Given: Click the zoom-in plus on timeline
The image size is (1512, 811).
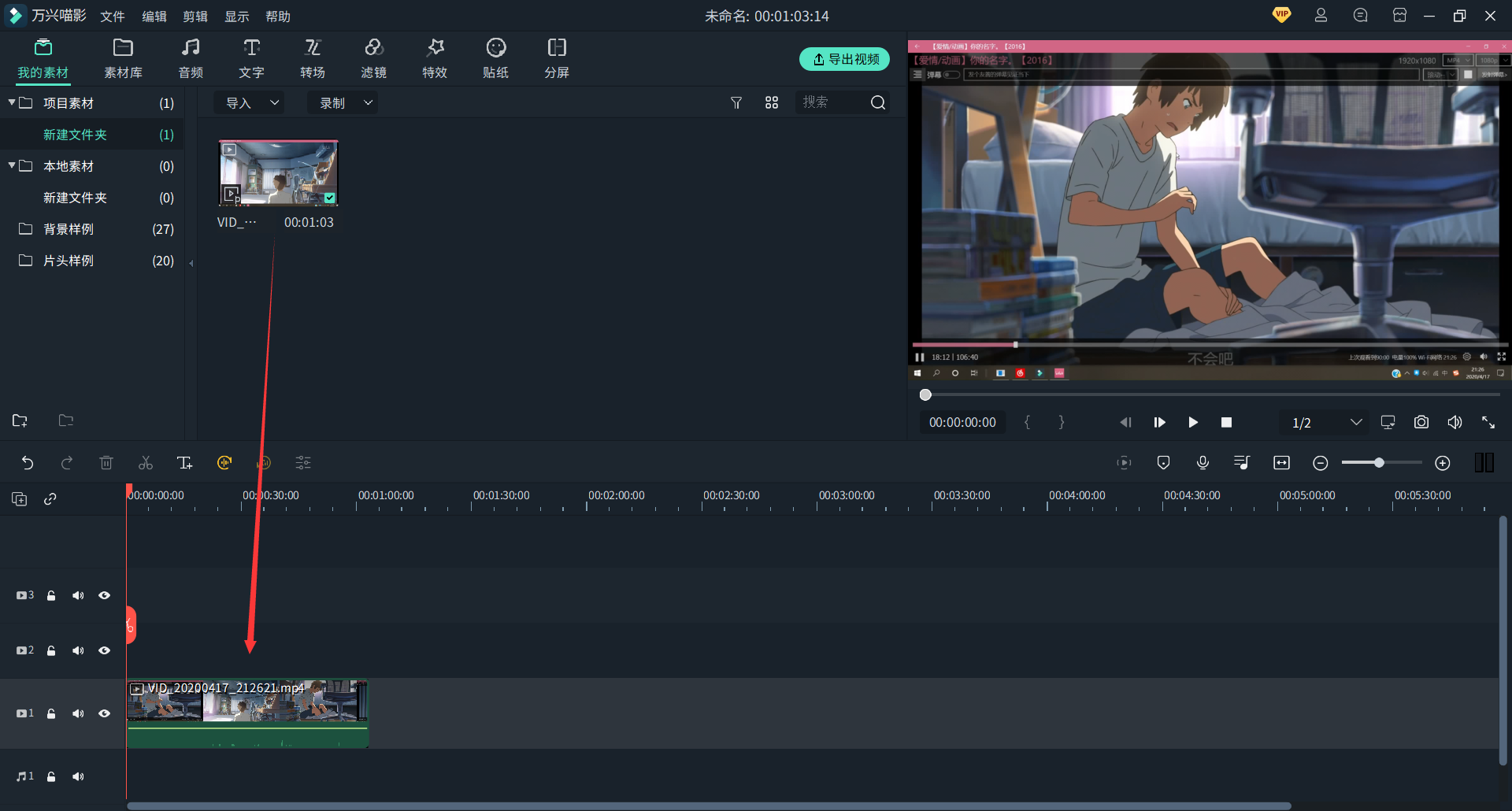Looking at the screenshot, I should pyautogui.click(x=1442, y=463).
